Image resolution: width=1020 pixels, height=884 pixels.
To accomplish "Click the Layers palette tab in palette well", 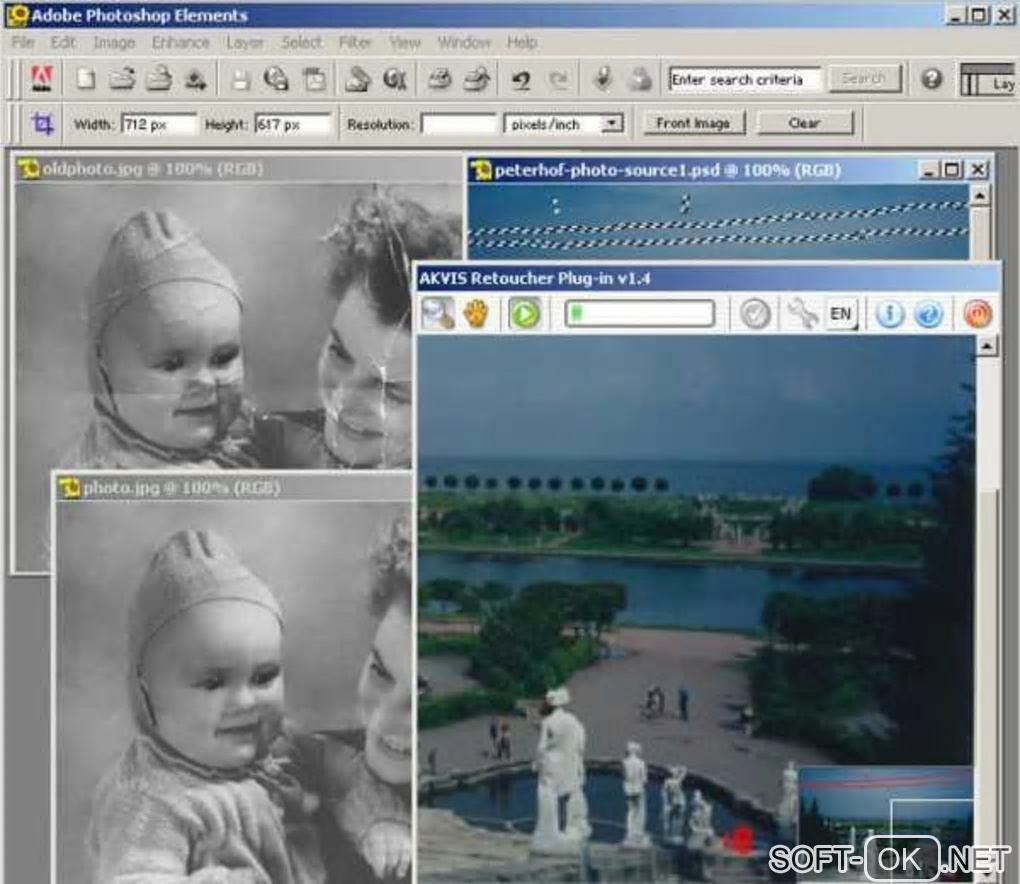I will click(x=989, y=81).
